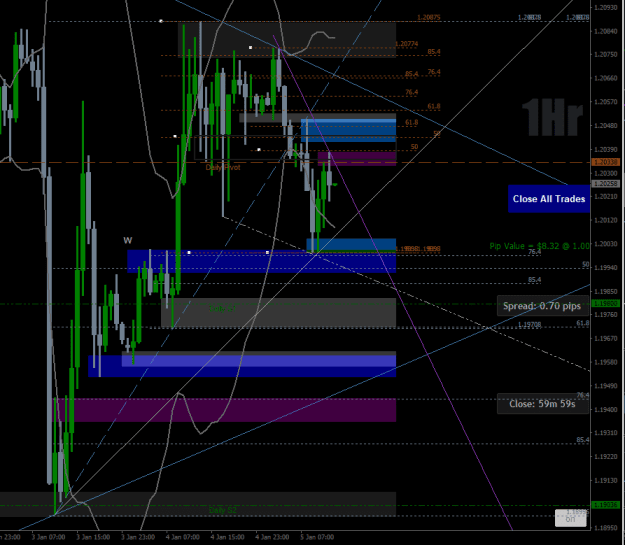This screenshot has height=545, width=625.
Task: Click 1.20660 on the price axis
Action: [x=606, y=78]
